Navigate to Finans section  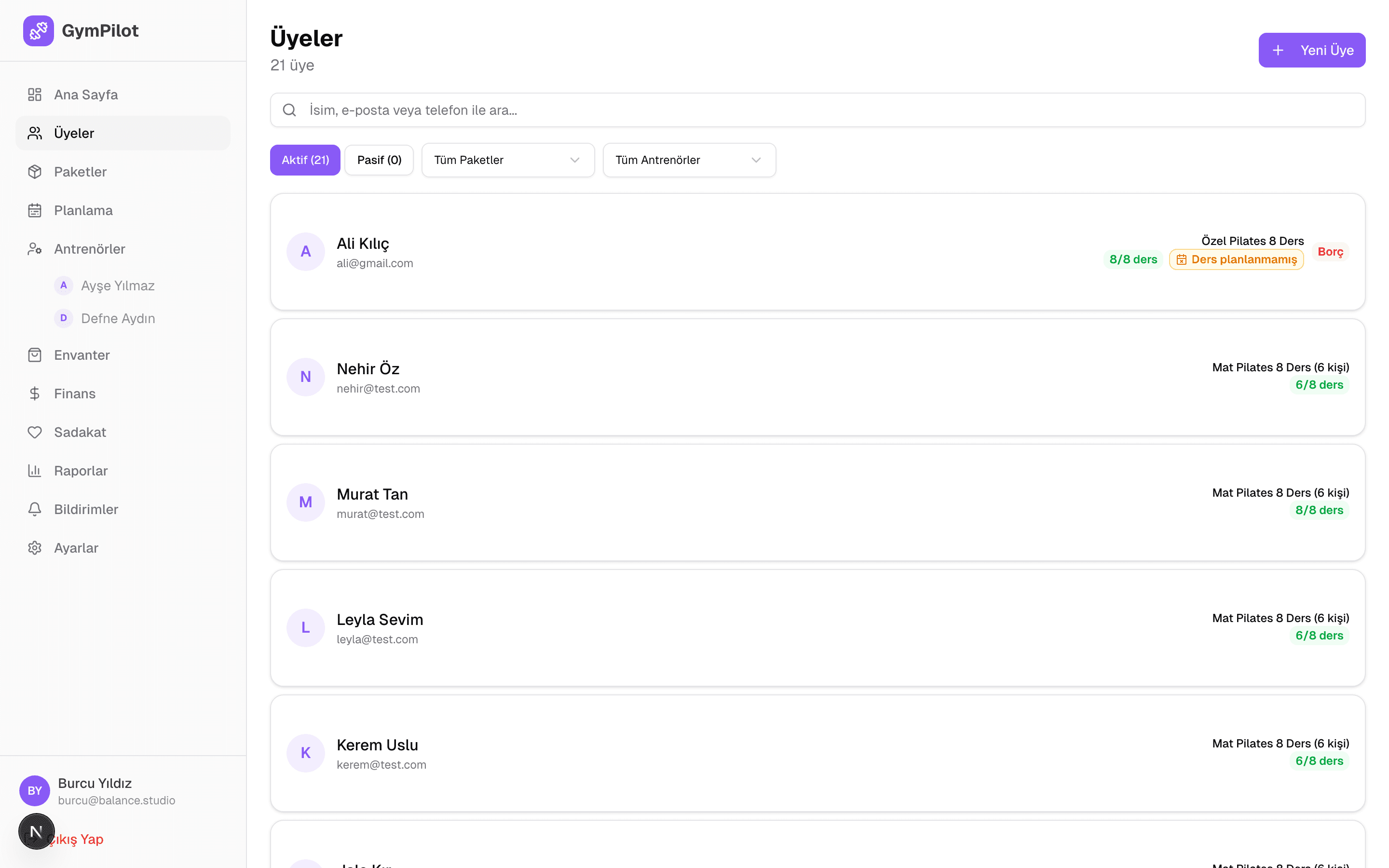tap(123, 393)
